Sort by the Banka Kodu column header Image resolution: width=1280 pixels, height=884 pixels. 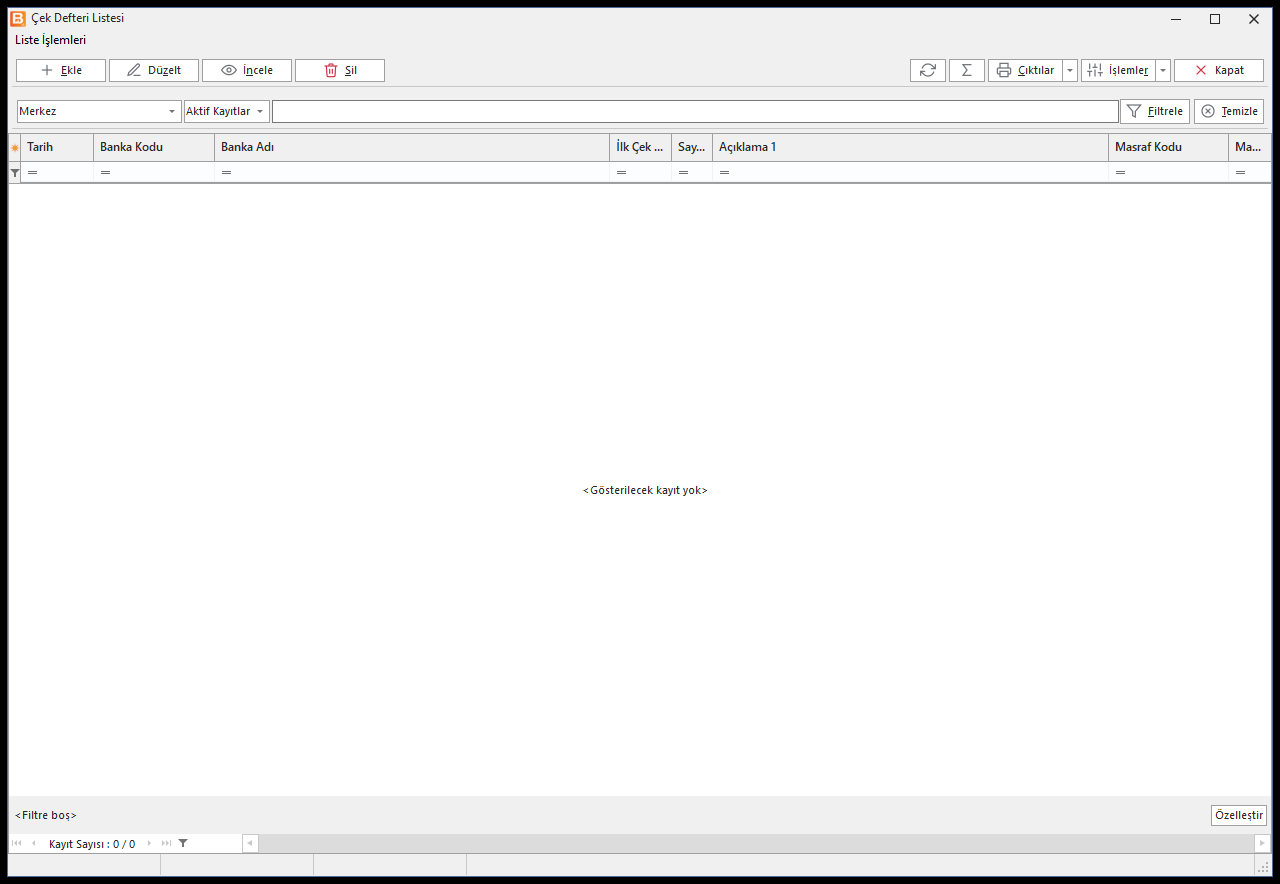coord(154,147)
